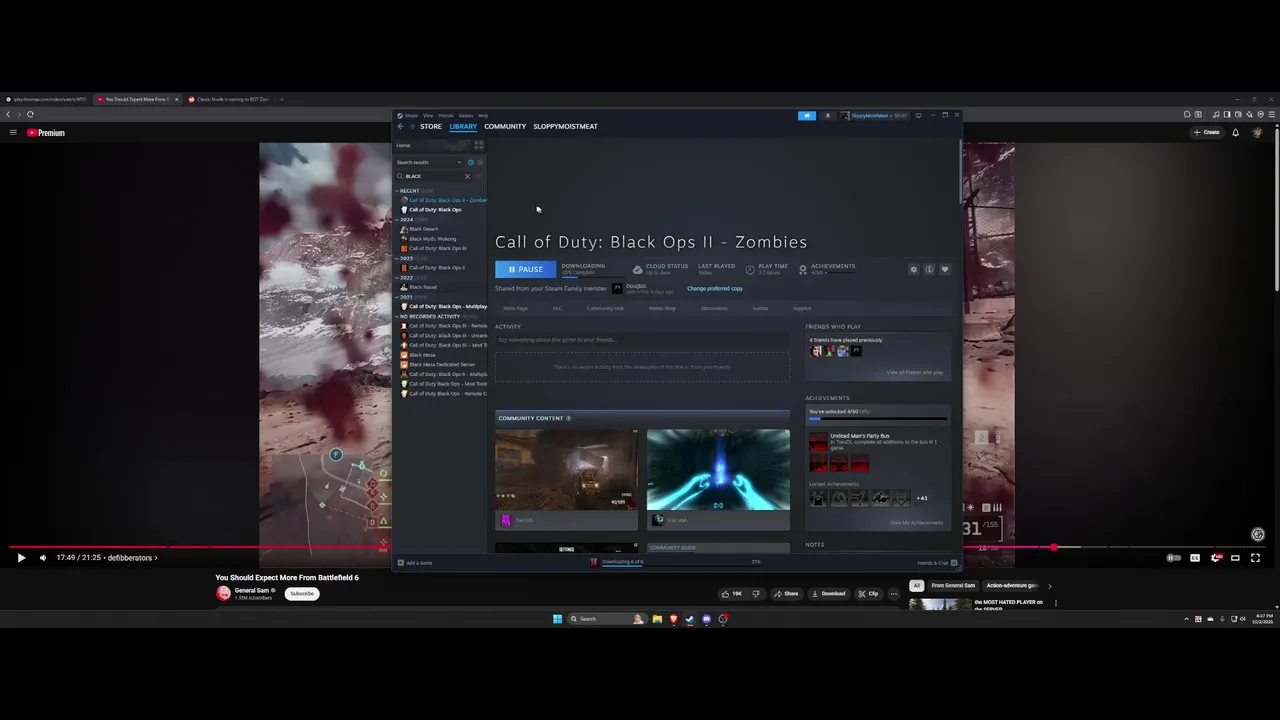Screen dimensions: 1280x720
Task: Click the favorite heart icon in Steam
Action: pos(944,269)
